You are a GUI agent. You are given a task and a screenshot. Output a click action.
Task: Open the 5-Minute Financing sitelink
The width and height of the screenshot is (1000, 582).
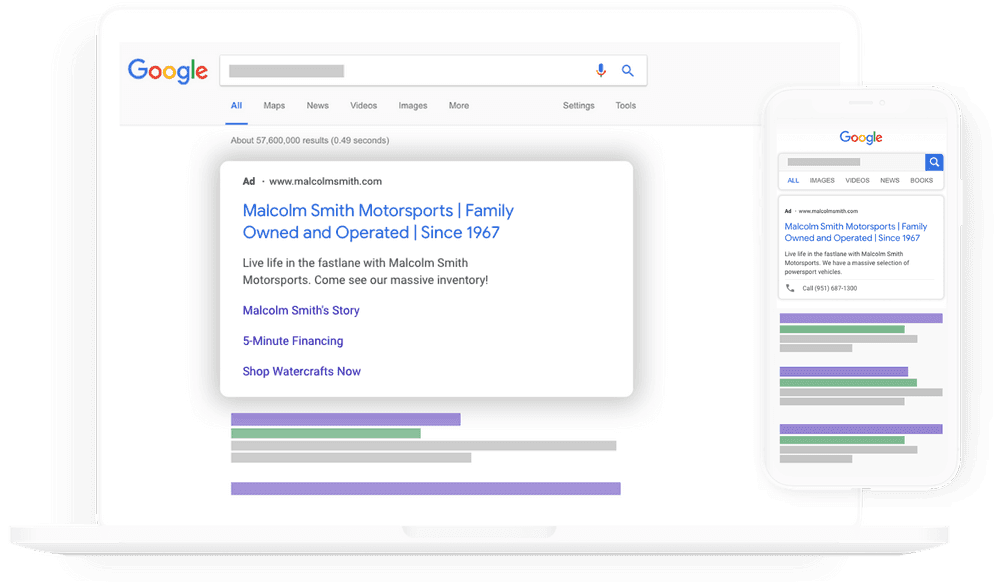tap(293, 341)
